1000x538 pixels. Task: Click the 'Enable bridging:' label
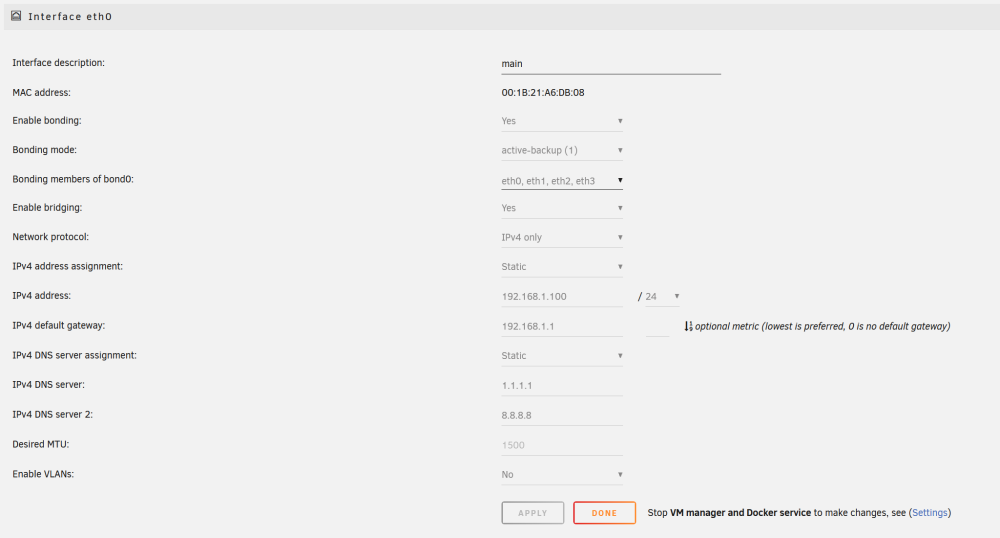47,208
